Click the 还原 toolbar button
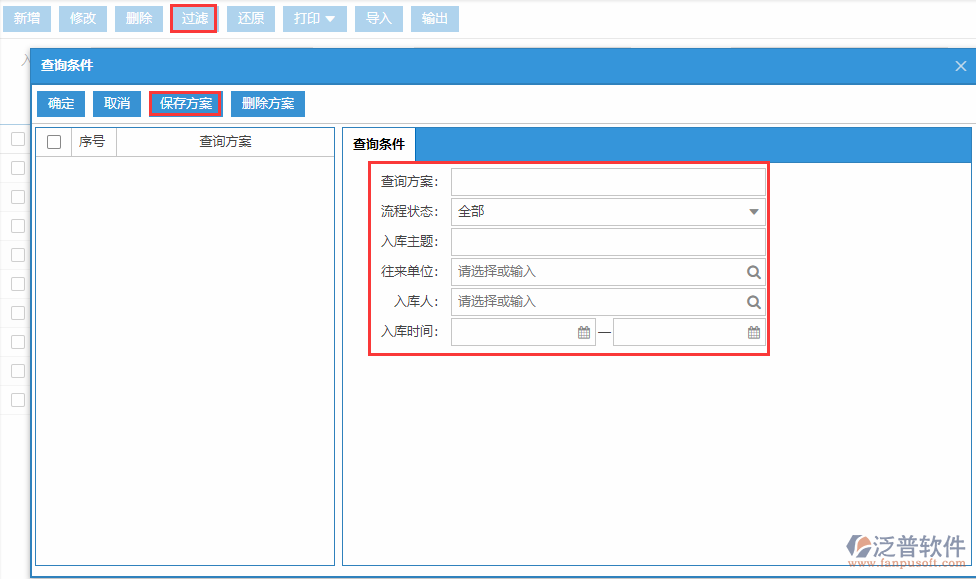Screen dimensions: 976x579 250,18
